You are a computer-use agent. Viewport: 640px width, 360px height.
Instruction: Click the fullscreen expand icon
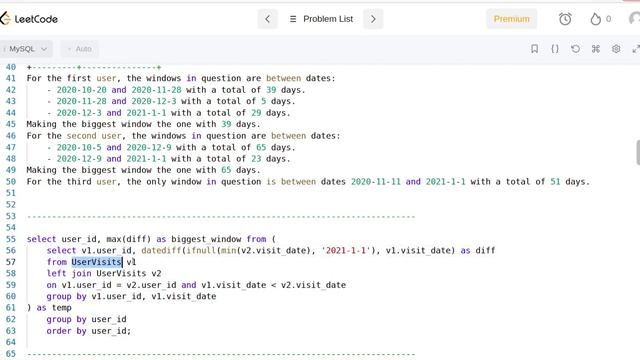pyautogui.click(x=636, y=49)
